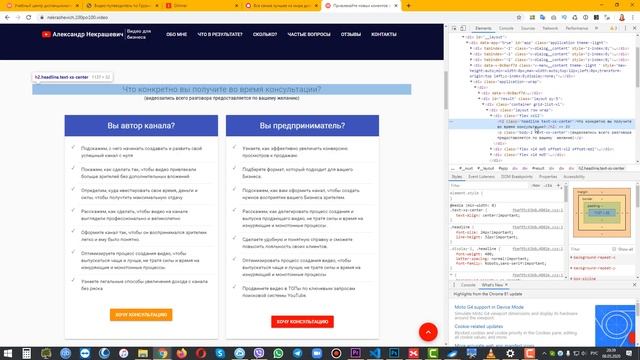
Task: Add a new style rule with the plus icon
Action: (558, 186)
